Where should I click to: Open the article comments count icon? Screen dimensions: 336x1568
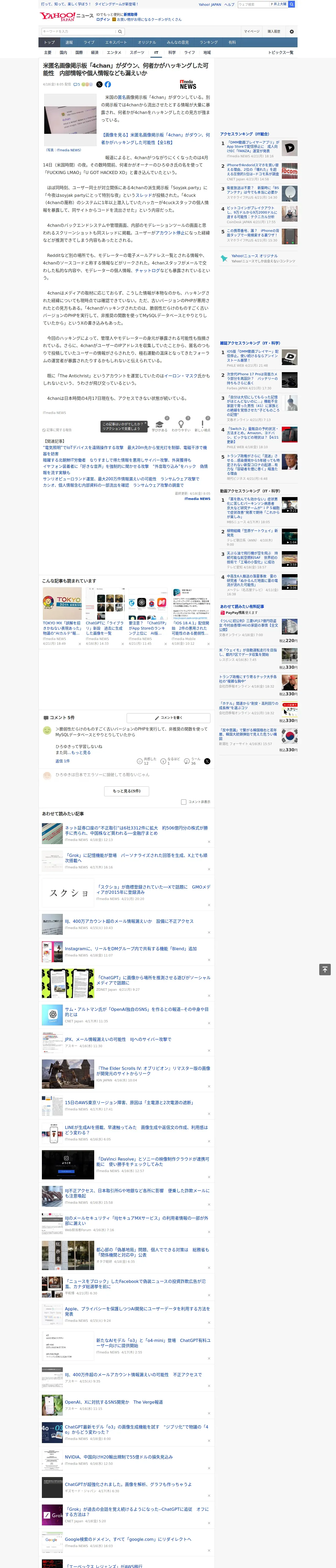[77, 85]
